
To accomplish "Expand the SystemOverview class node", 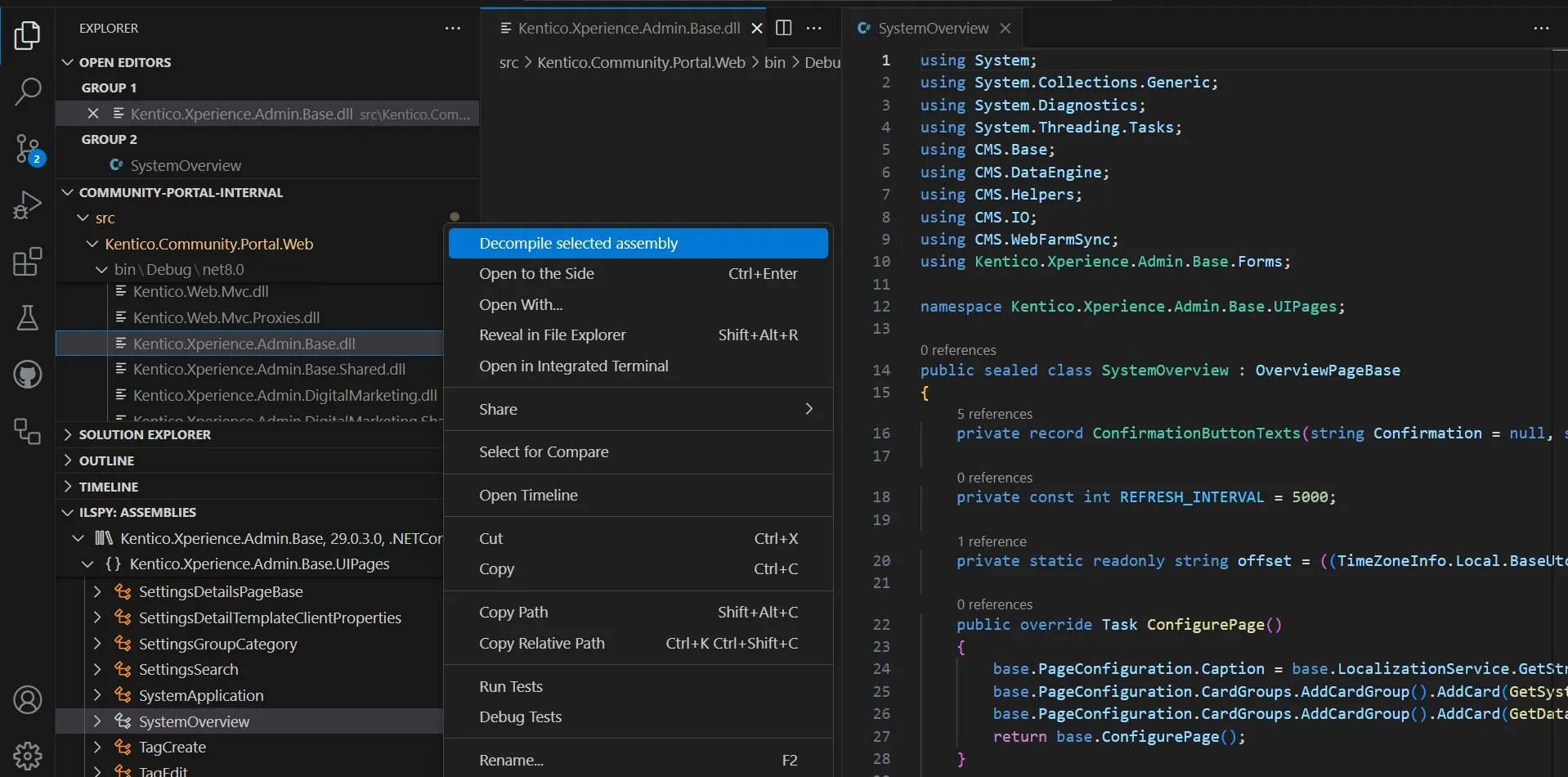I will pos(97,721).
